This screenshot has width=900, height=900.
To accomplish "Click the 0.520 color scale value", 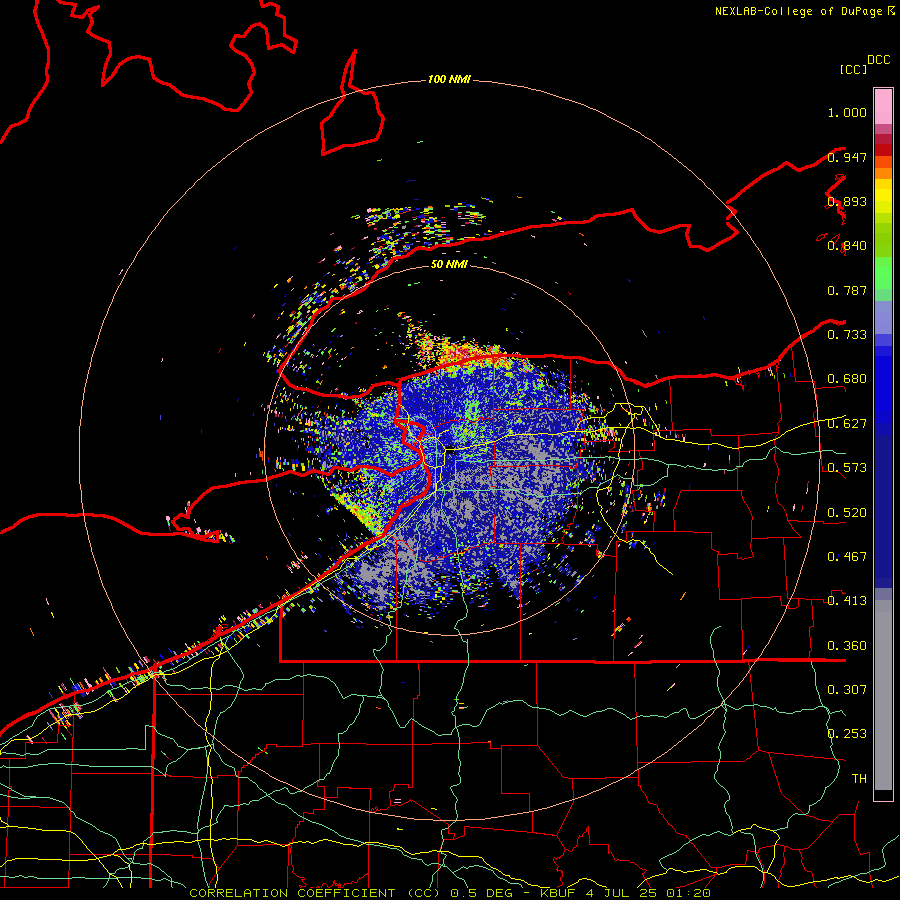I will tap(847, 513).
